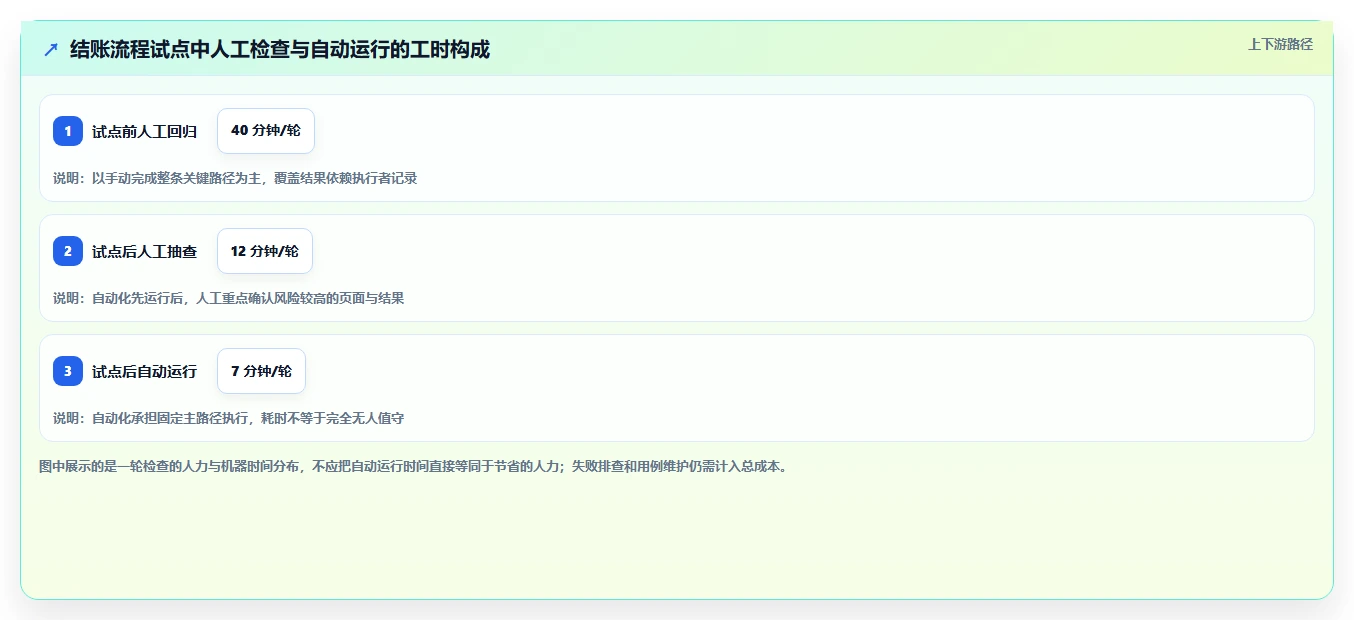1354x620 pixels.
Task: Click the arrow icon beside the title
Action: tap(51, 49)
